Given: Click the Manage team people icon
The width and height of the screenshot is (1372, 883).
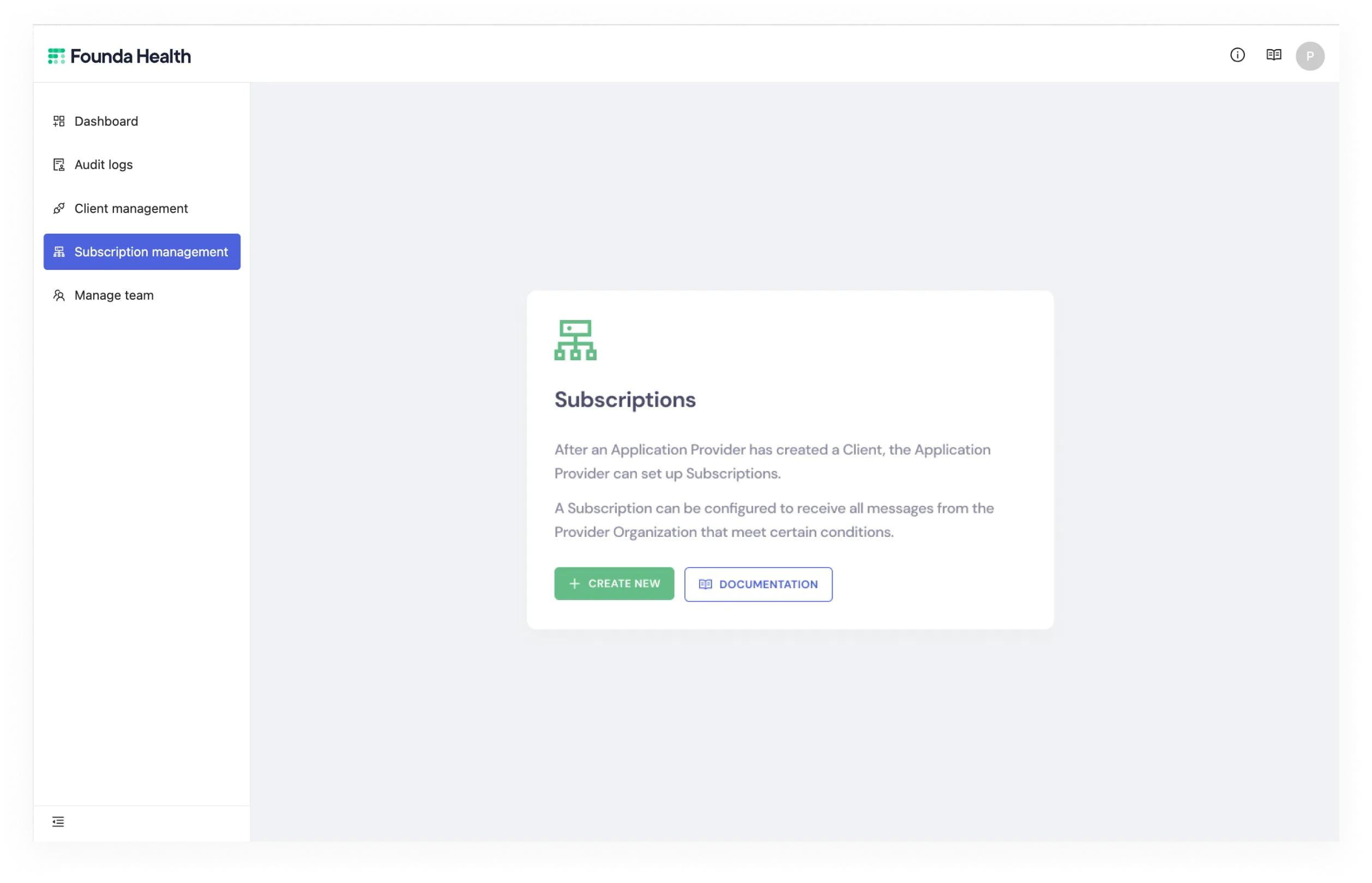Looking at the screenshot, I should point(58,295).
